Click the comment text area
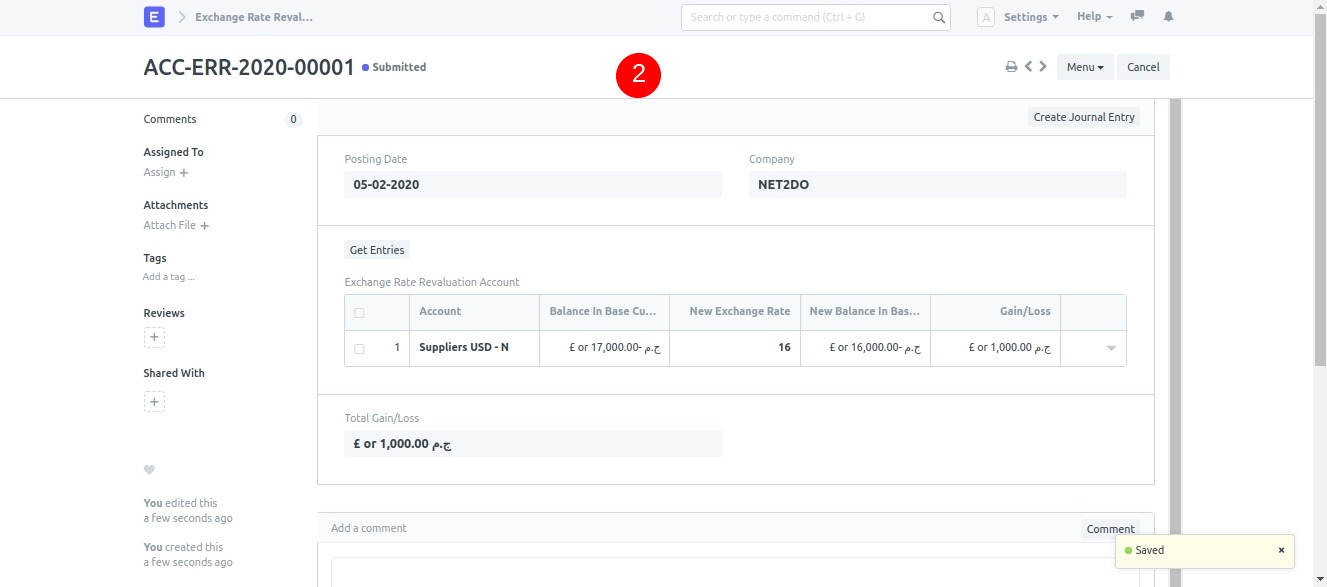 pos(735,572)
